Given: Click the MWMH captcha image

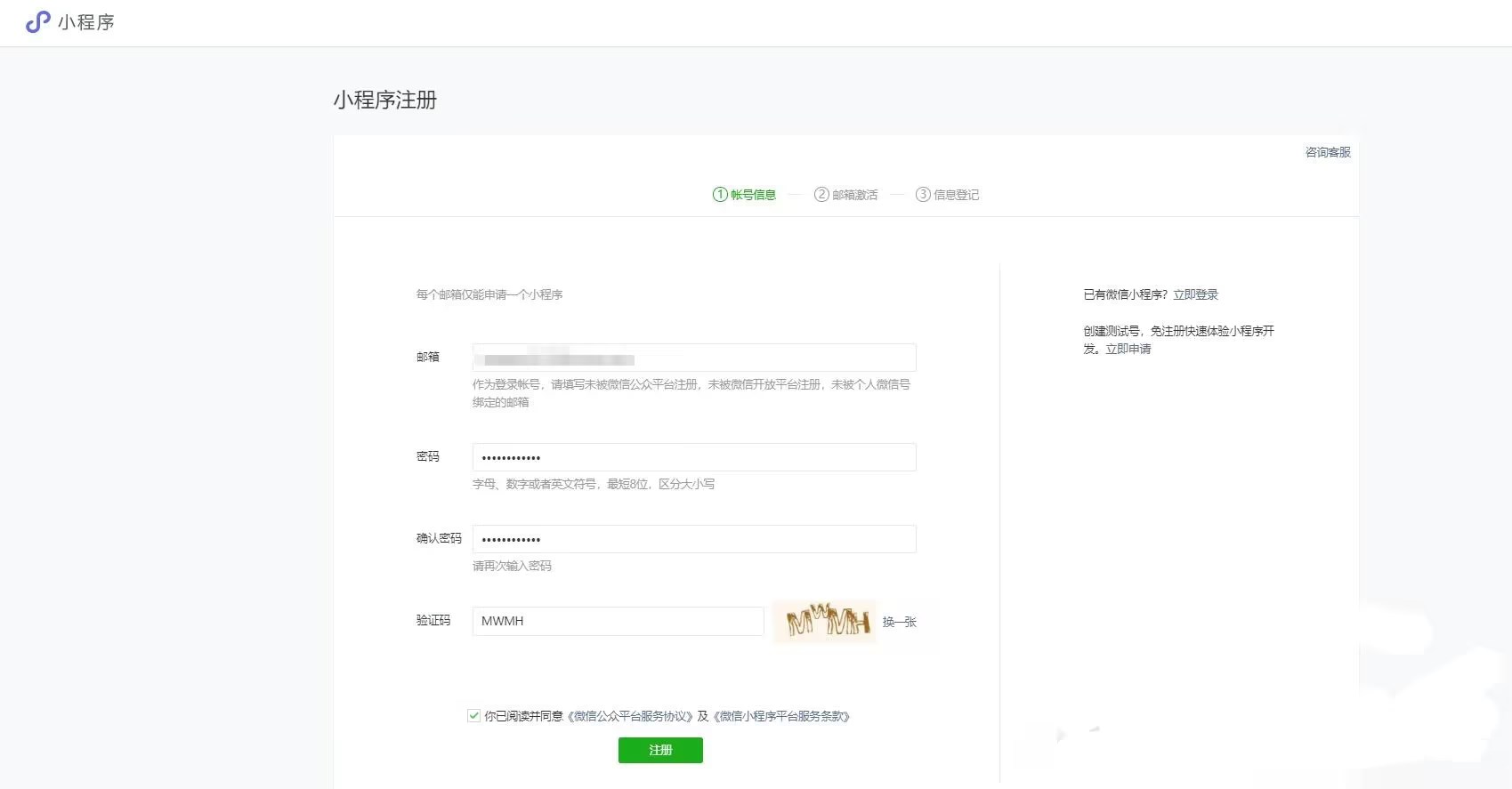Looking at the screenshot, I should point(826,621).
